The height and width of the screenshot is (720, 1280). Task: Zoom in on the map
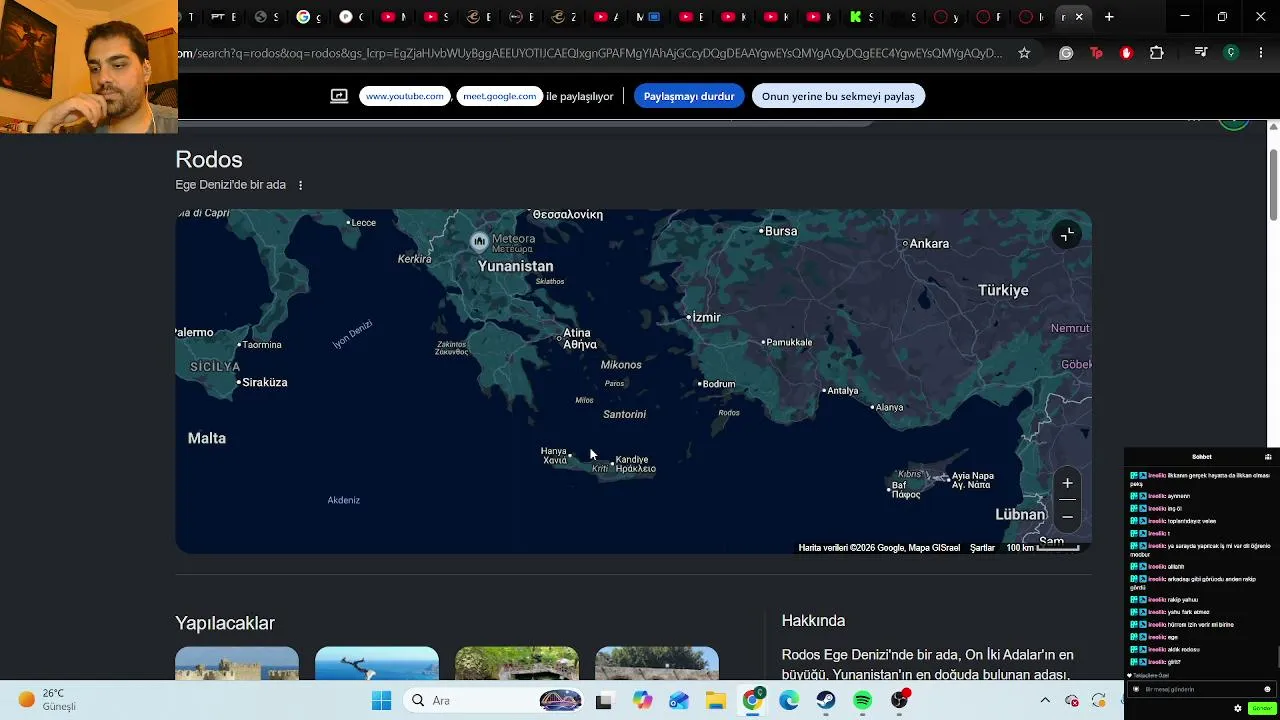coord(1067,483)
